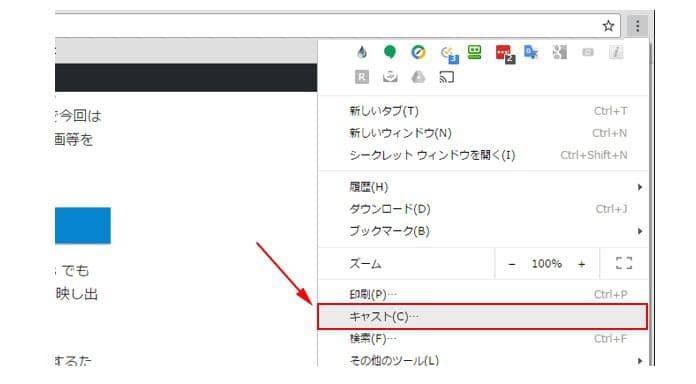The width and height of the screenshot is (696, 384).
Task: Open シークレット ウィンドウを開く(I)
Action: [483, 155]
